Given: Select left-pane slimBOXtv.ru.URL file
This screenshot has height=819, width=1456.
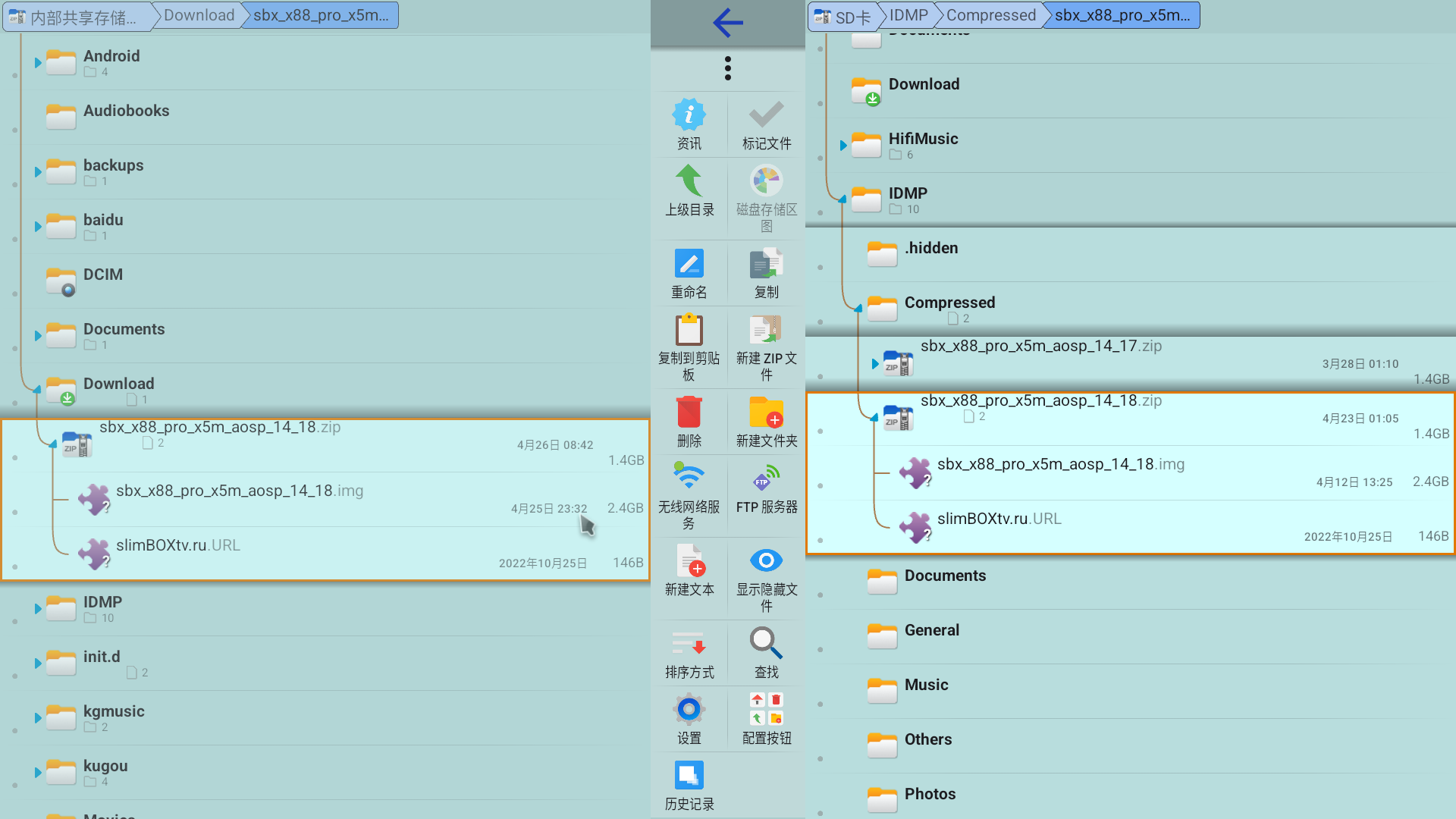Looking at the screenshot, I should (x=326, y=554).
